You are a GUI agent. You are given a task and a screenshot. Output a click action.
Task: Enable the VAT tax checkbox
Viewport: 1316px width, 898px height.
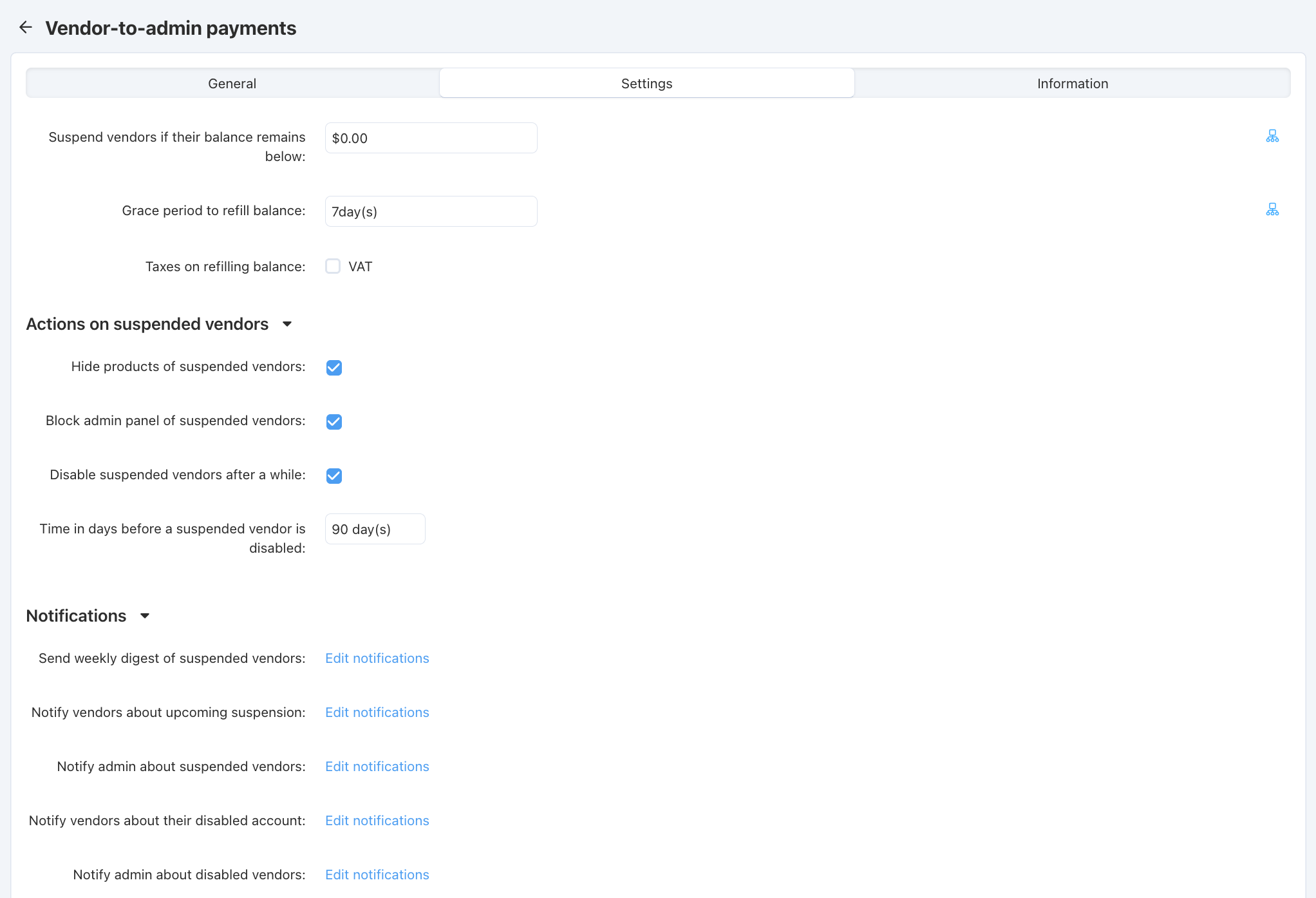[x=333, y=266]
